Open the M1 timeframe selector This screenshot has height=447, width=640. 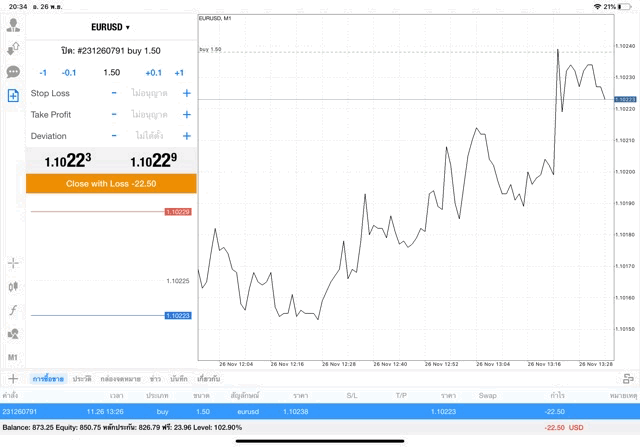13,357
